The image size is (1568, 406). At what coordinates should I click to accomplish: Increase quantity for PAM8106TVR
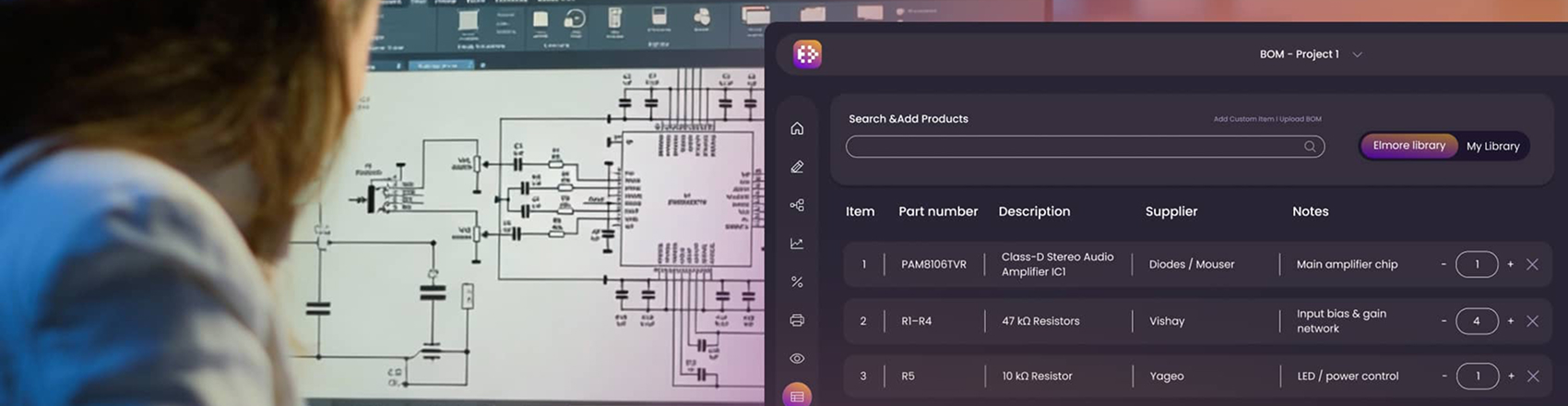tap(1510, 264)
